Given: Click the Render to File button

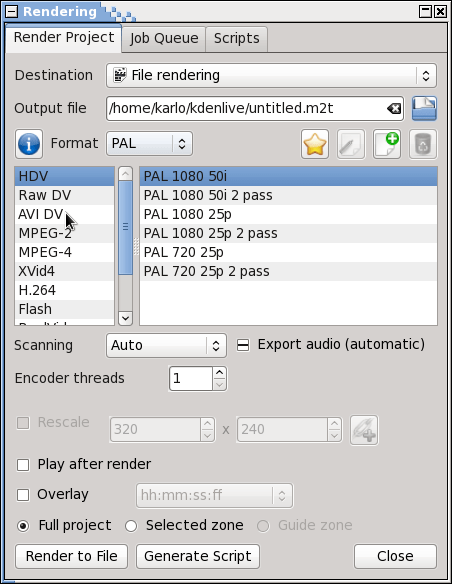Looking at the screenshot, I should pyautogui.click(x=71, y=556).
